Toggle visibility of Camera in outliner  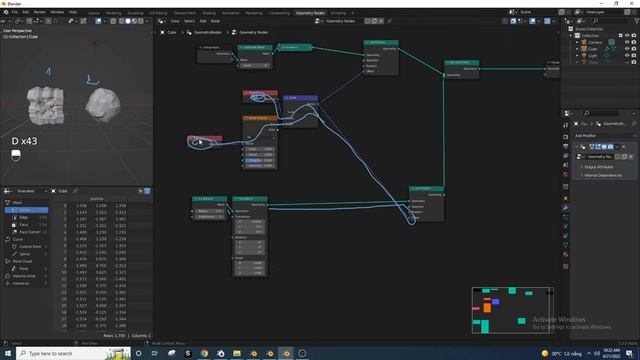click(627, 42)
